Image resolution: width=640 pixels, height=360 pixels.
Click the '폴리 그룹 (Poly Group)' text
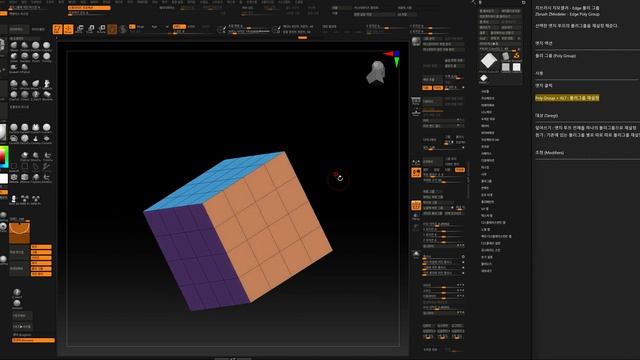[x=556, y=56]
